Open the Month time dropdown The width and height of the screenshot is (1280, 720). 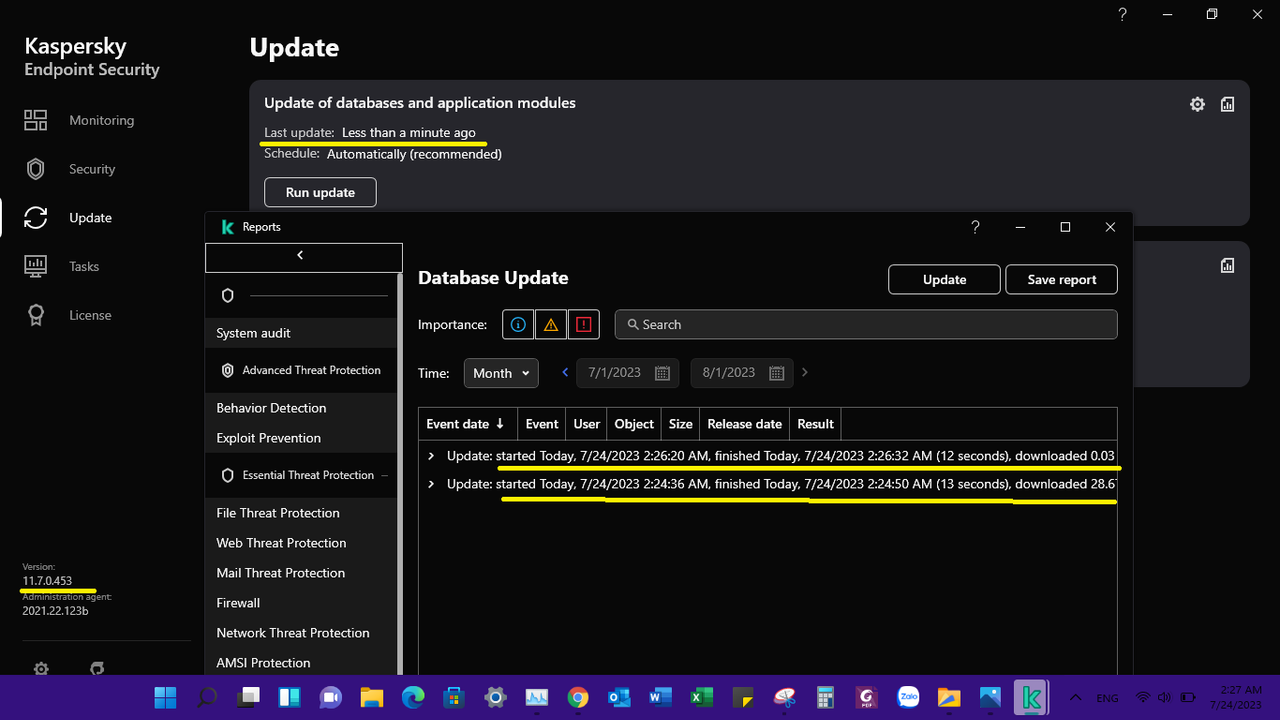[x=501, y=373]
